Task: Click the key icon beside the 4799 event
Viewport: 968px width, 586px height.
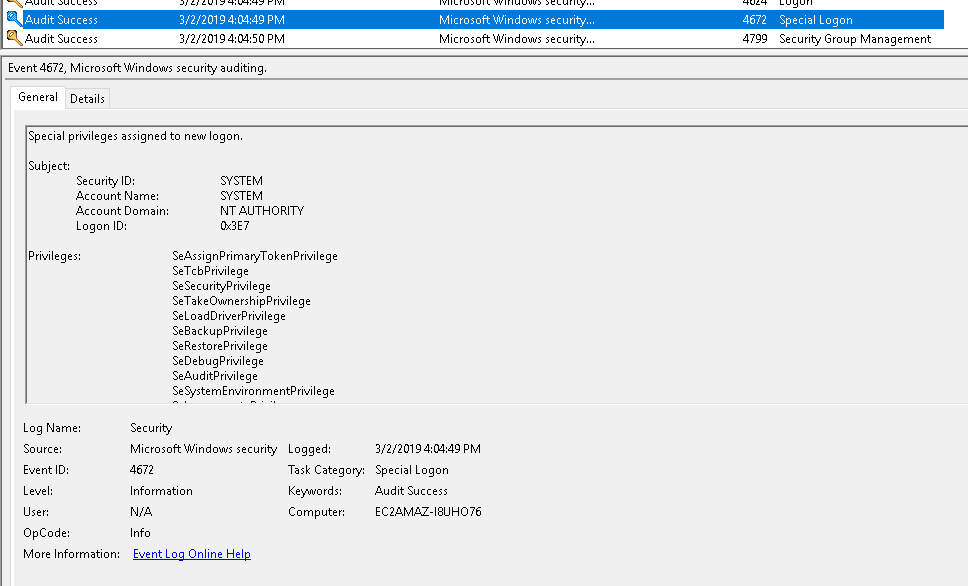Action: 14,39
